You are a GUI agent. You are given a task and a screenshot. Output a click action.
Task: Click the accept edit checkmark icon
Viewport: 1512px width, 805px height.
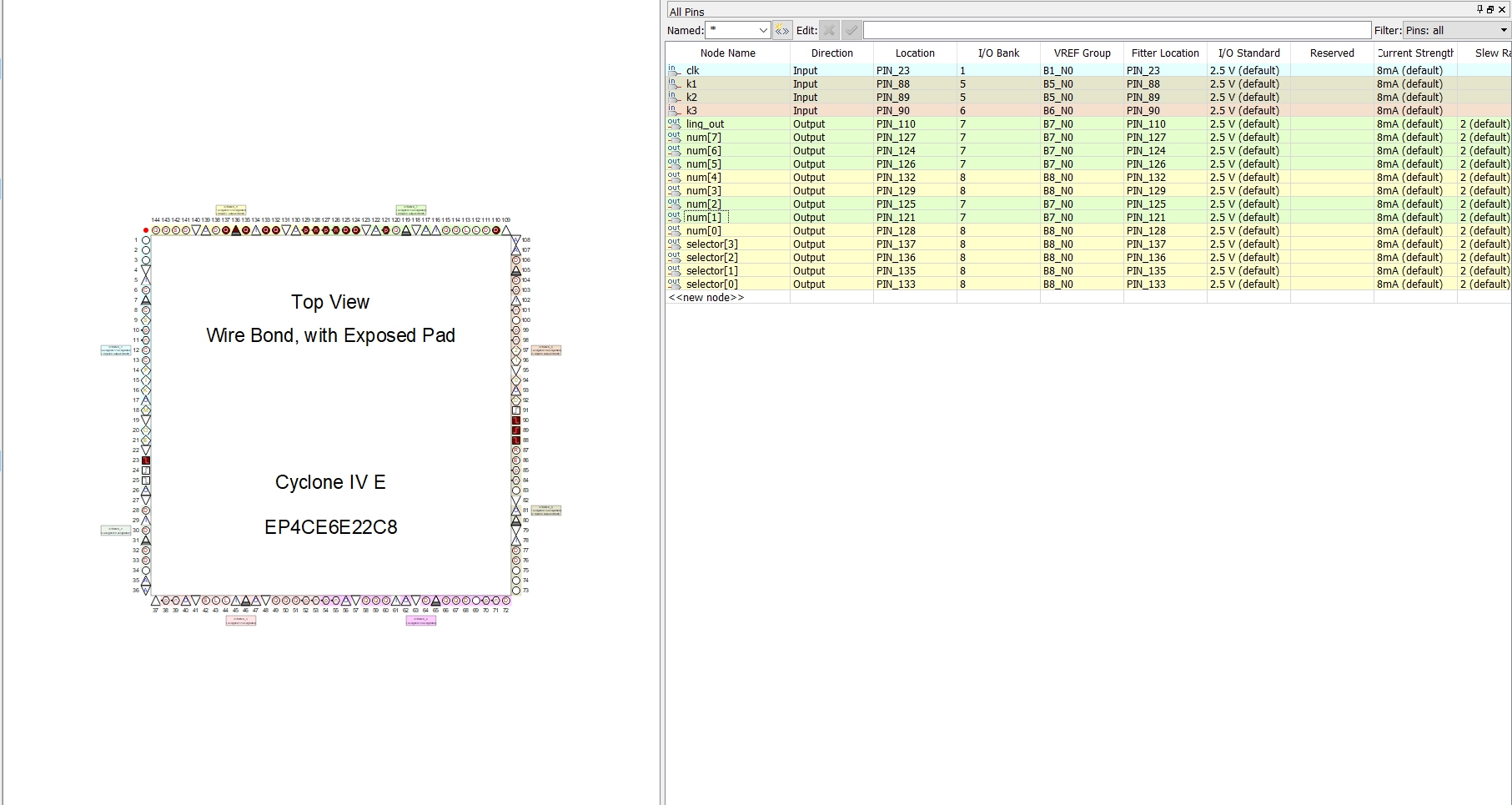tap(851, 30)
